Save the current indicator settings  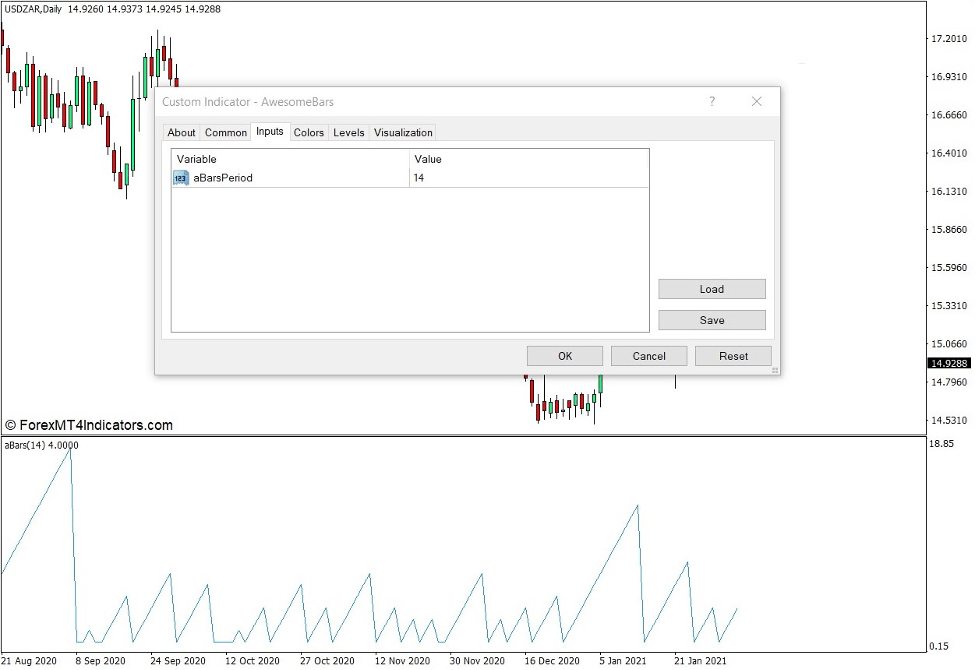711,319
